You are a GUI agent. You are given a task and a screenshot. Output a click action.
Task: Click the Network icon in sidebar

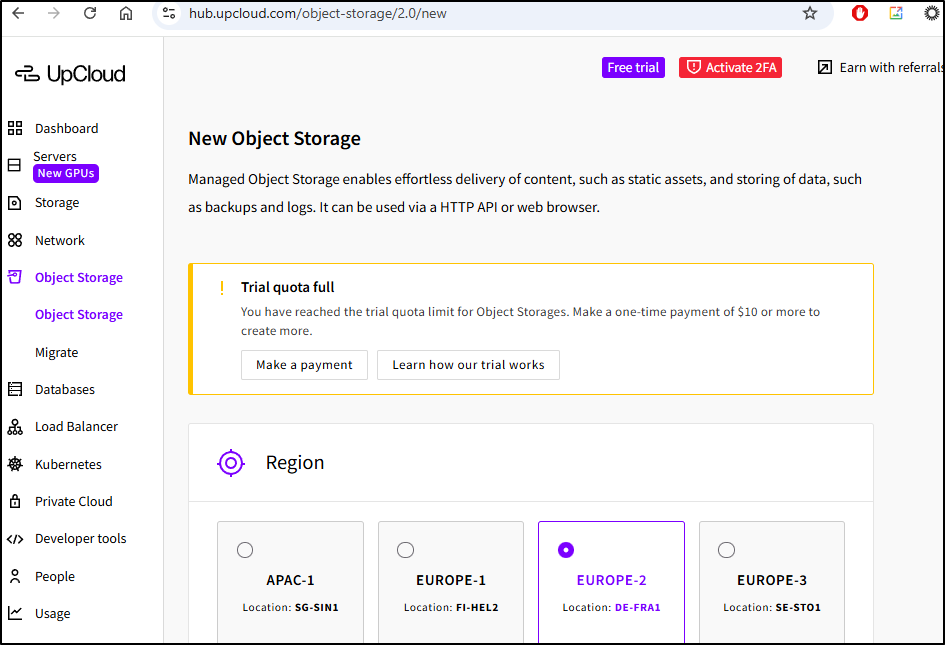[x=15, y=240]
